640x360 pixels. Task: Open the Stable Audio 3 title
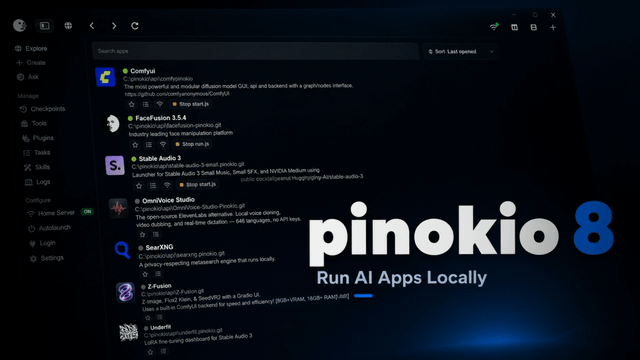[160, 158]
